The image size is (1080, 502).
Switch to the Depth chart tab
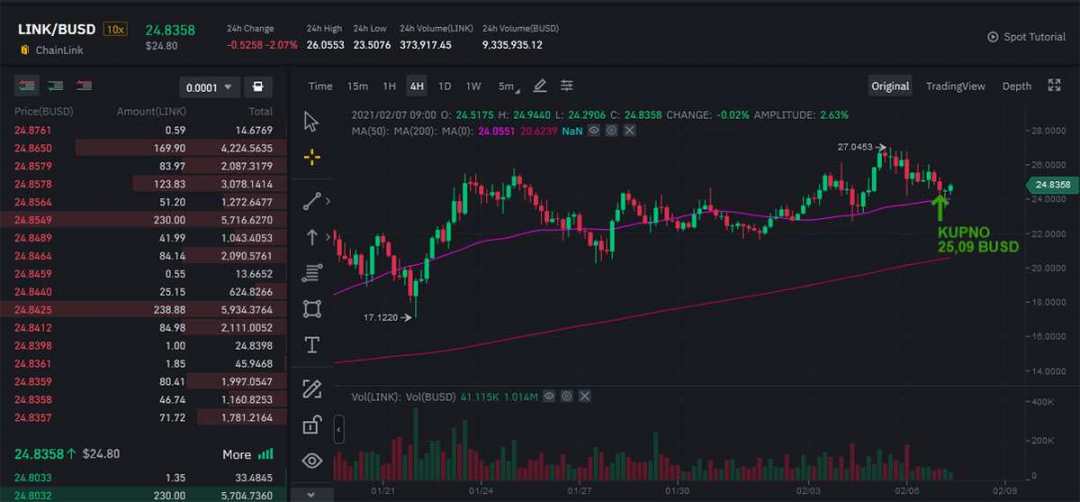point(1016,86)
